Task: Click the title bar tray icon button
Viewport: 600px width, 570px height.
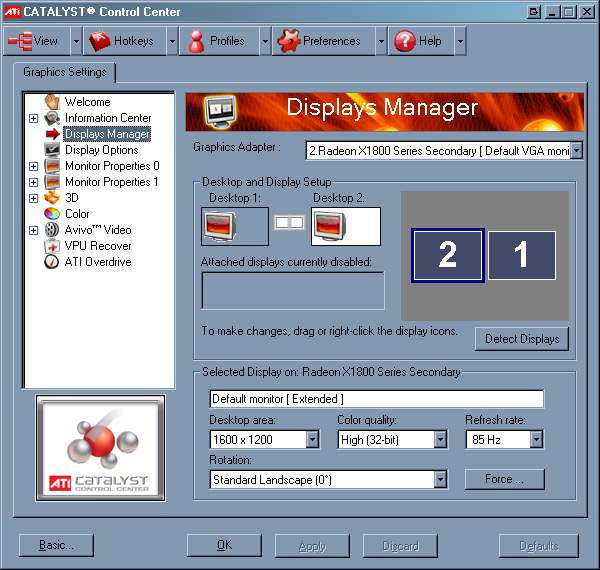Action: [534, 12]
